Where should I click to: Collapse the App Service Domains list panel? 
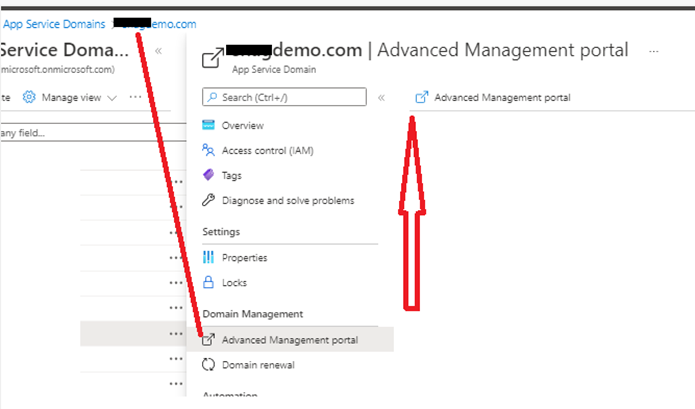pos(158,51)
